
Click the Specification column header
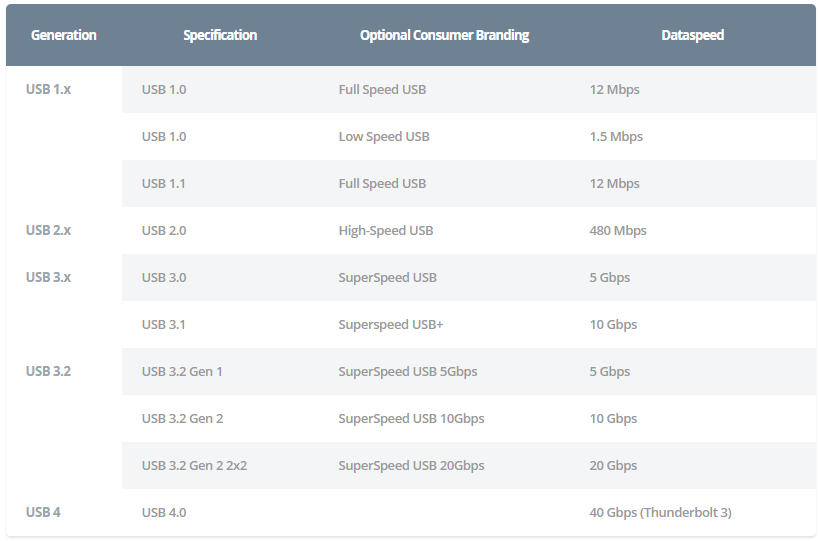(220, 35)
